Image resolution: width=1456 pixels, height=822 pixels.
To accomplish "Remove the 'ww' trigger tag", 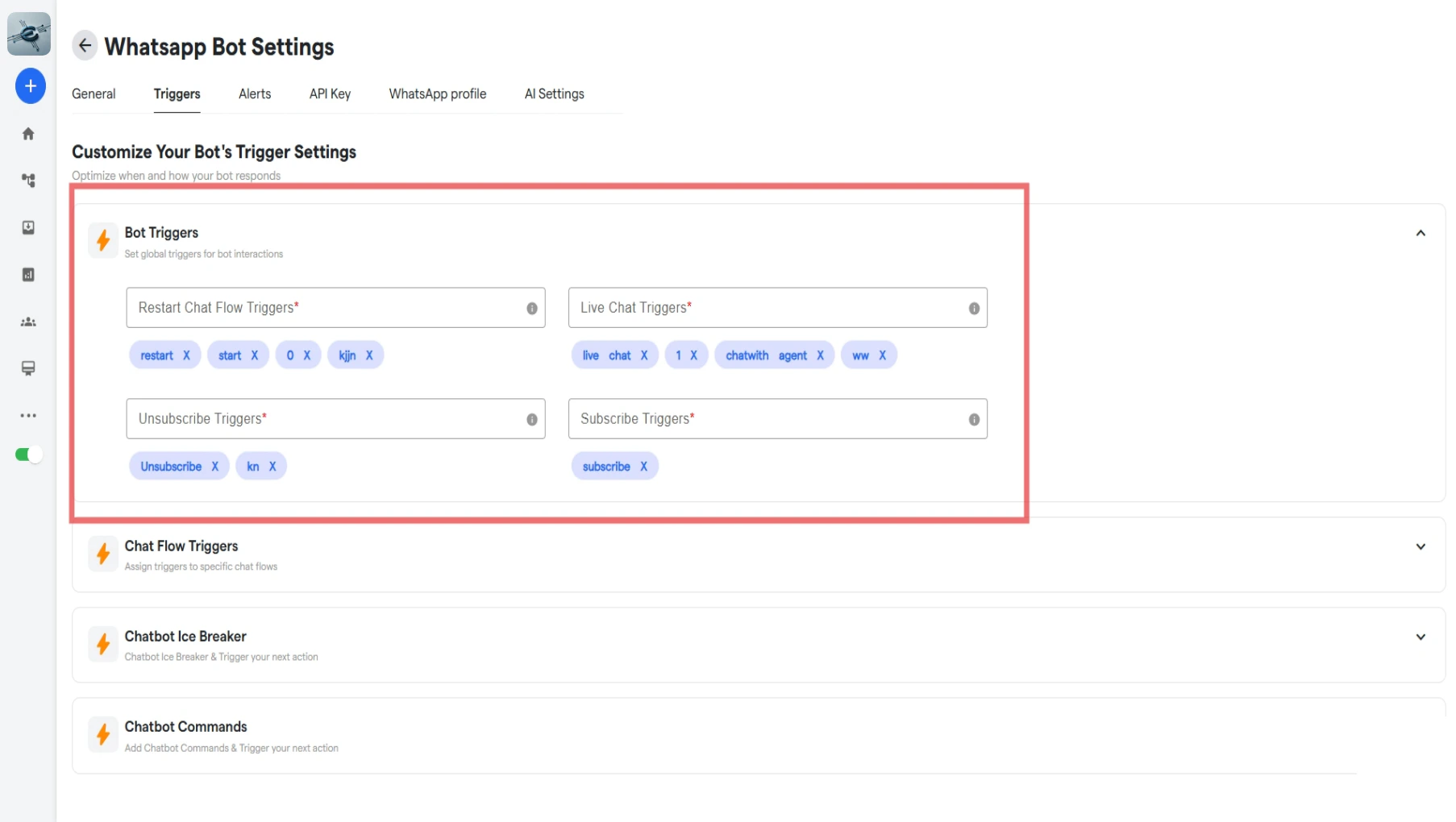I will [882, 355].
